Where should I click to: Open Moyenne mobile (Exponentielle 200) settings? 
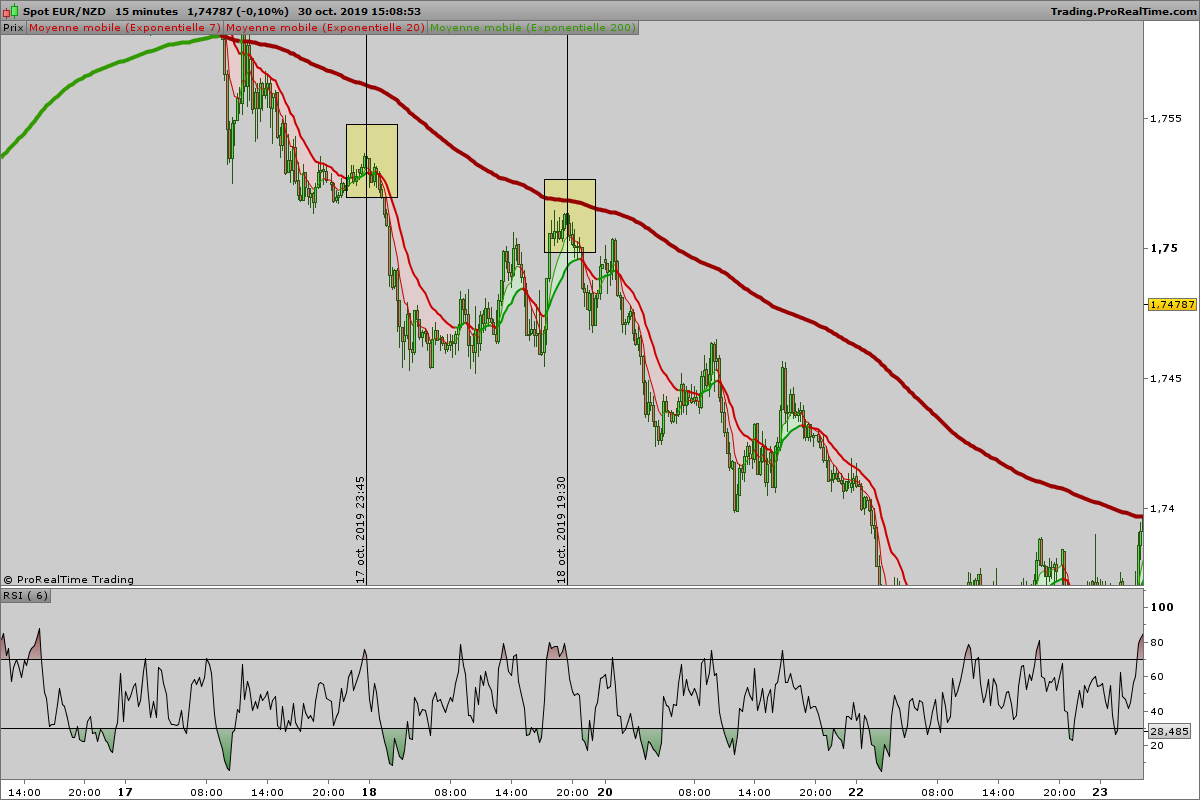(x=533, y=28)
